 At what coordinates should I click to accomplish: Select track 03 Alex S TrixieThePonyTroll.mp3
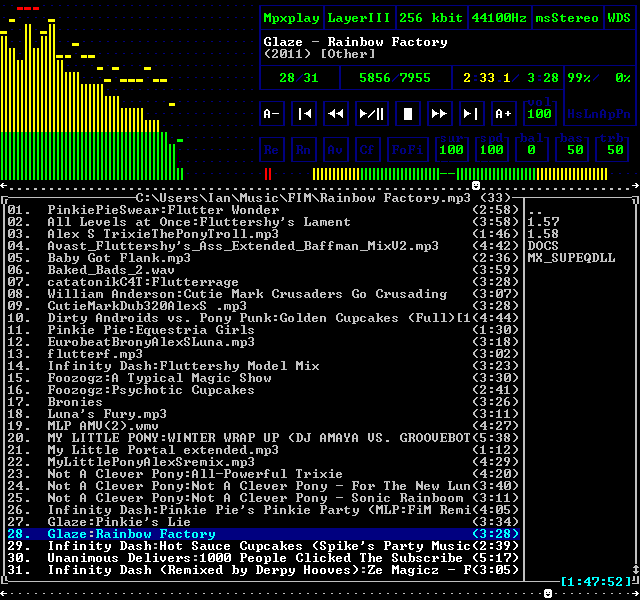263,234
